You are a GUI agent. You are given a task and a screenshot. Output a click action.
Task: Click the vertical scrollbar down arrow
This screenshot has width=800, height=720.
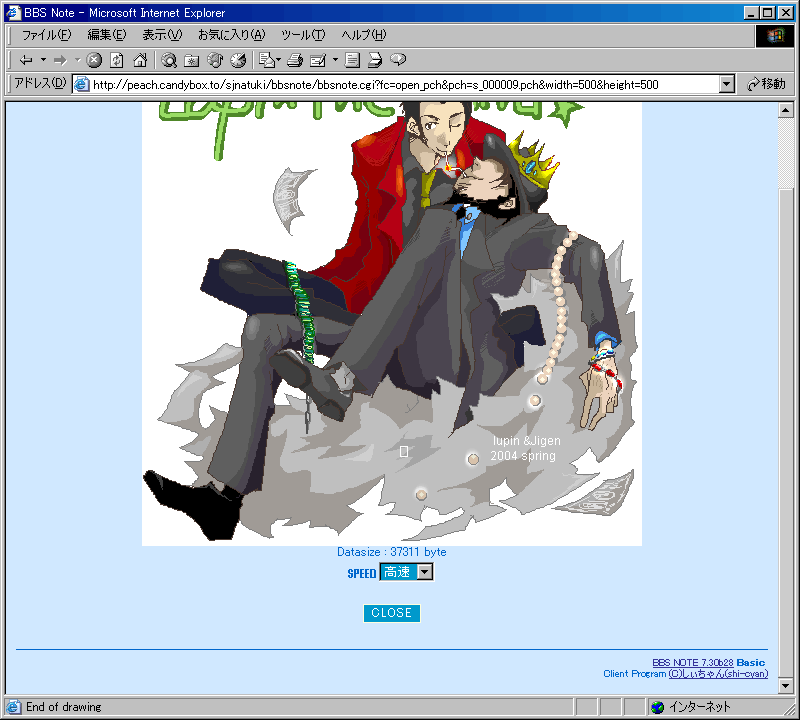click(786, 685)
